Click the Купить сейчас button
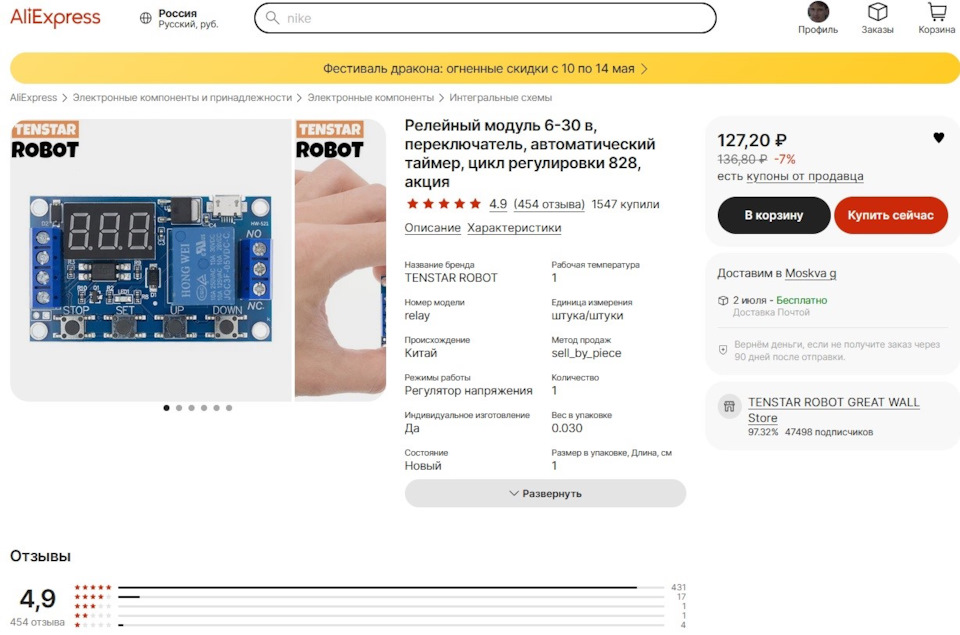This screenshot has width=960, height=635. [x=891, y=215]
